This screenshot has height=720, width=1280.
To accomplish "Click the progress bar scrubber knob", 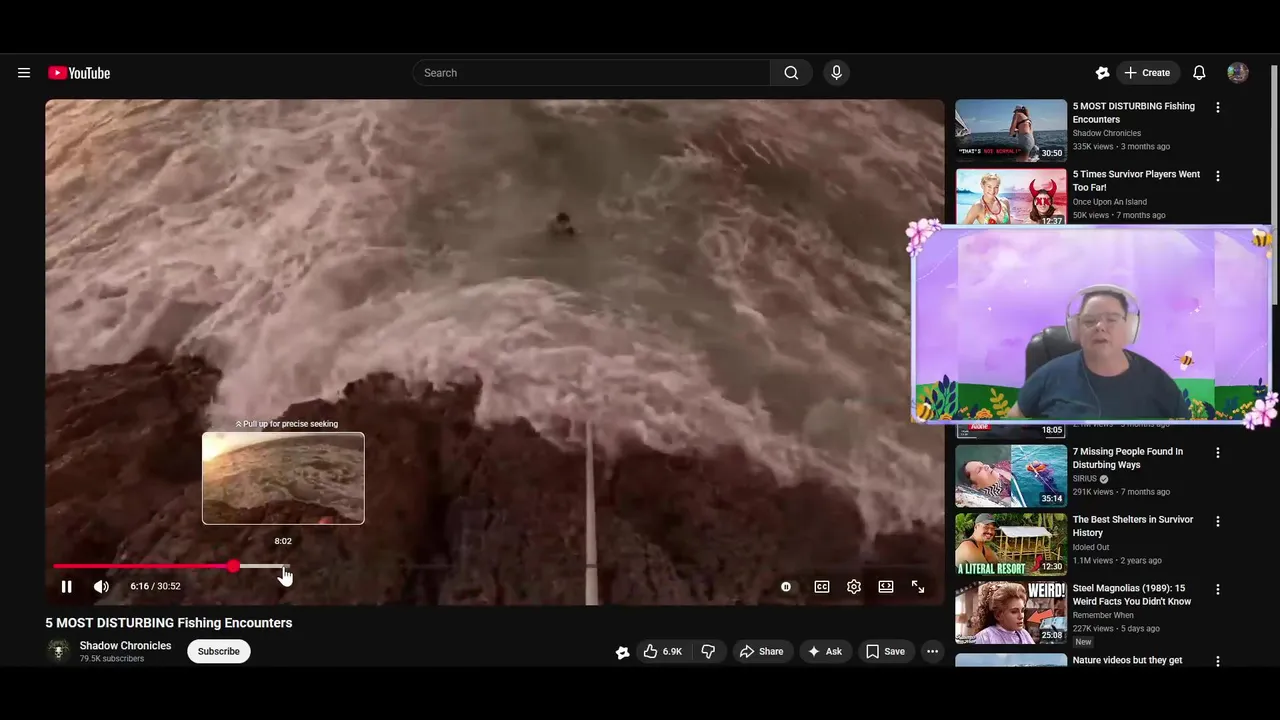I will click(x=233, y=566).
